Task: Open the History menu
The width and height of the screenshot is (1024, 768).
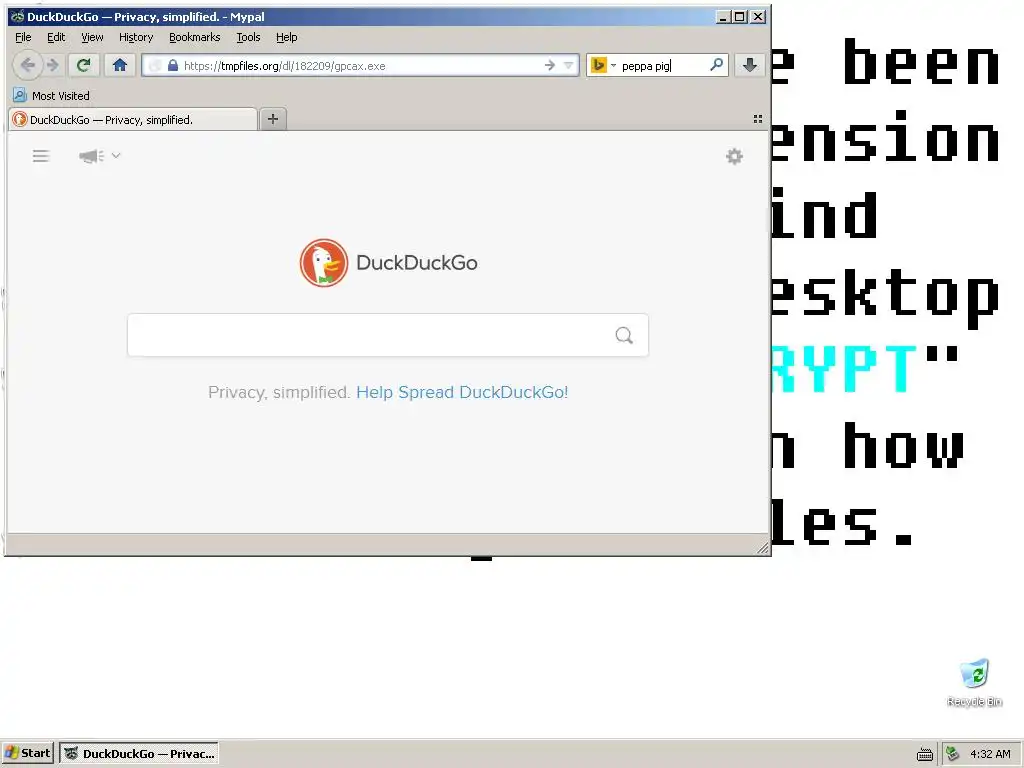Action: 136,37
